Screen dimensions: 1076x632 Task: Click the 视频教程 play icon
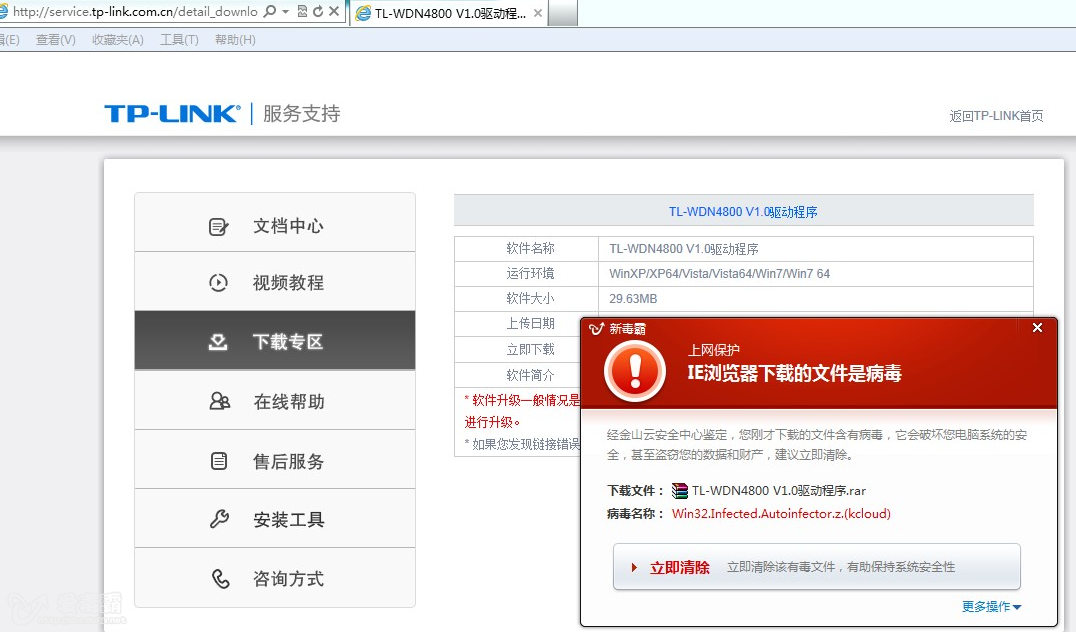click(218, 283)
